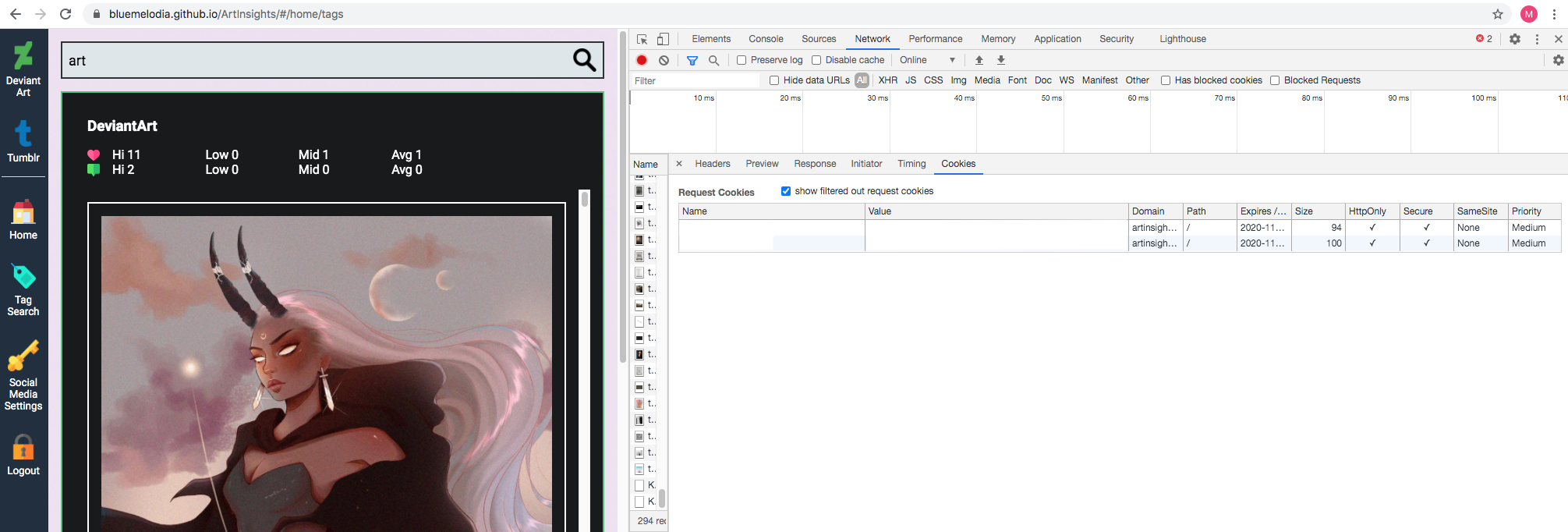Import HAR file upload arrow
The width and height of the screenshot is (1568, 532).
(x=979, y=60)
